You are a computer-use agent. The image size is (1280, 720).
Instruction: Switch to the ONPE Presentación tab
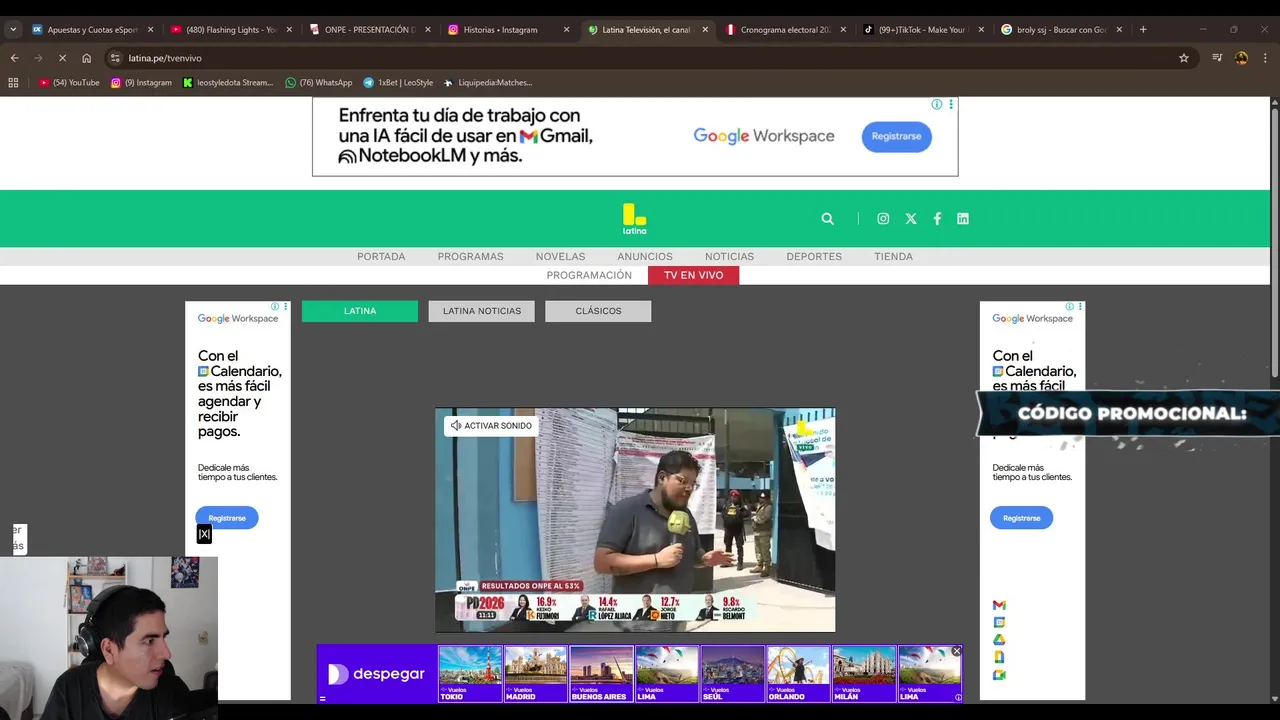[370, 30]
